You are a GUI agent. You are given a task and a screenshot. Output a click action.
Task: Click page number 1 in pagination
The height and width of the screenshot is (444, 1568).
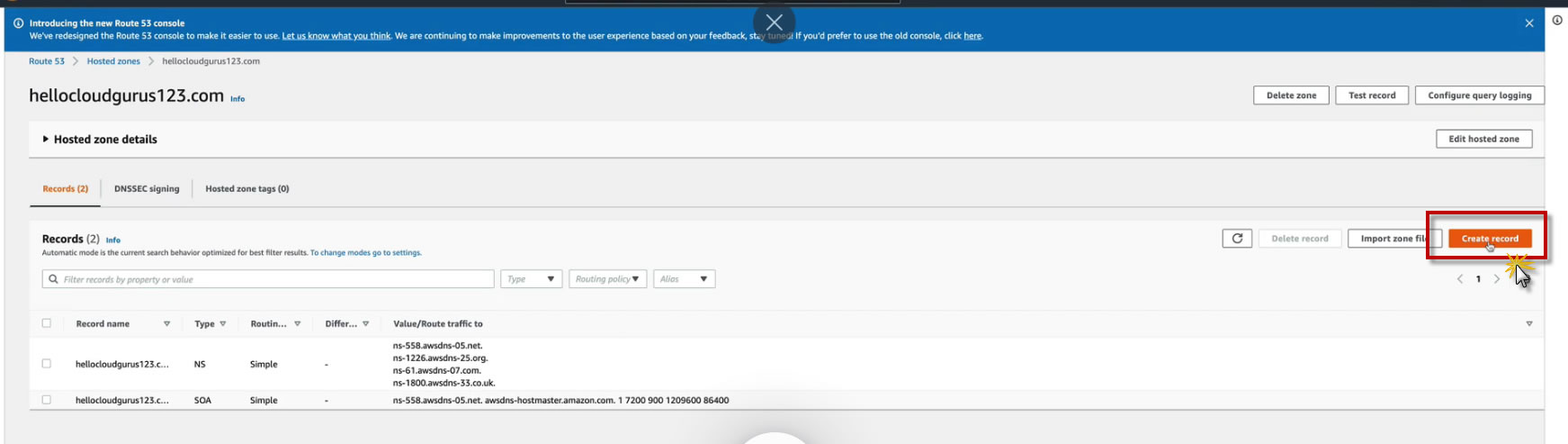(x=1478, y=279)
